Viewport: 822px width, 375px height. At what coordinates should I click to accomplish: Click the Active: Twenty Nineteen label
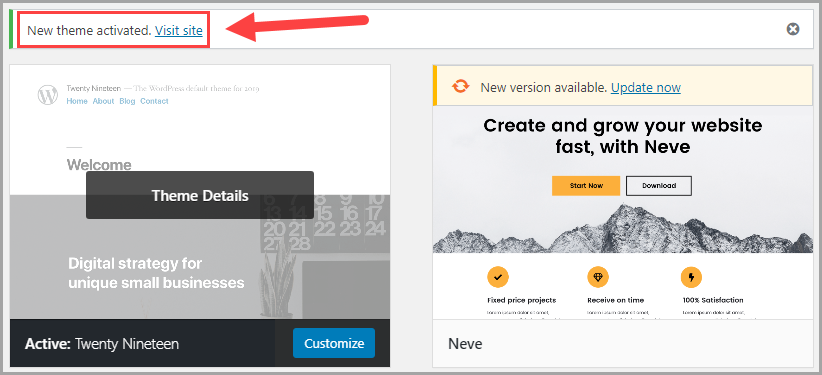click(x=102, y=344)
